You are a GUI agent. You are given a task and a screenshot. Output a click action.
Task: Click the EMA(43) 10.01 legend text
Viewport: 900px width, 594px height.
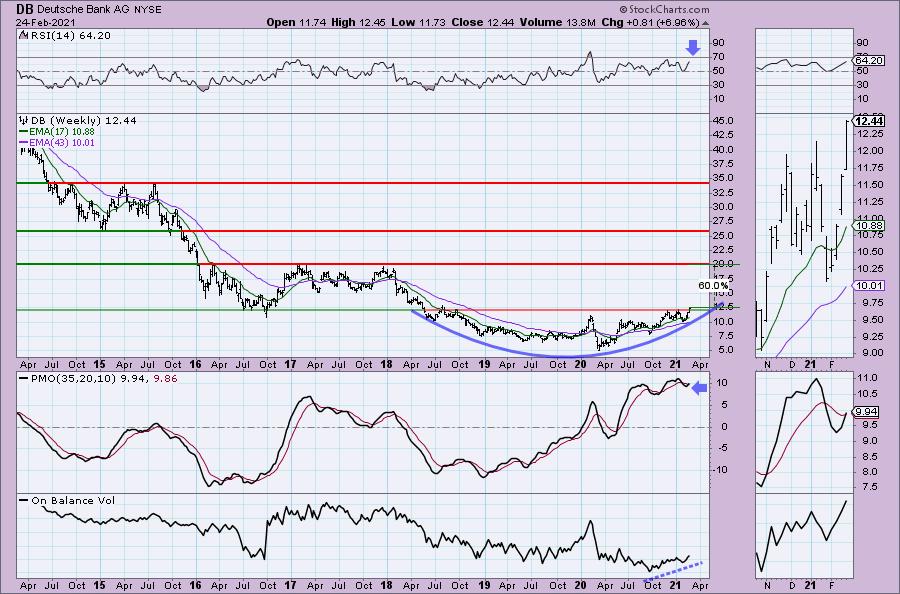click(x=62, y=142)
